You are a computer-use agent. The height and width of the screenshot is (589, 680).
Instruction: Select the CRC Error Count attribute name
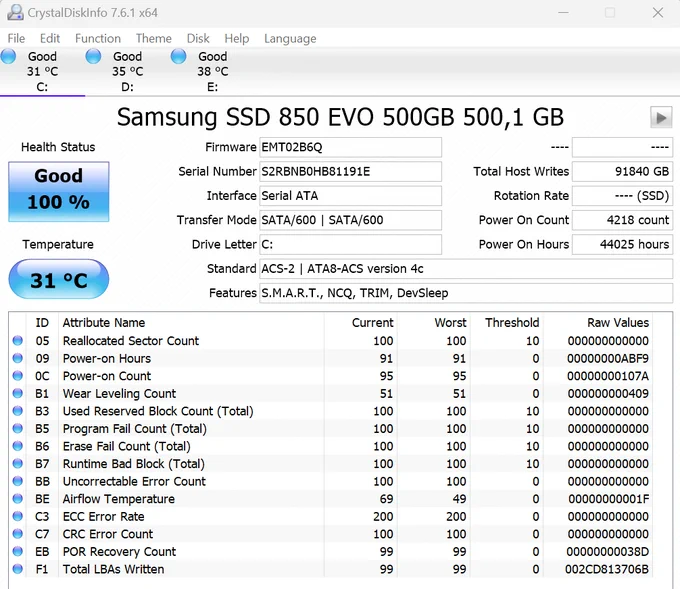pos(108,534)
